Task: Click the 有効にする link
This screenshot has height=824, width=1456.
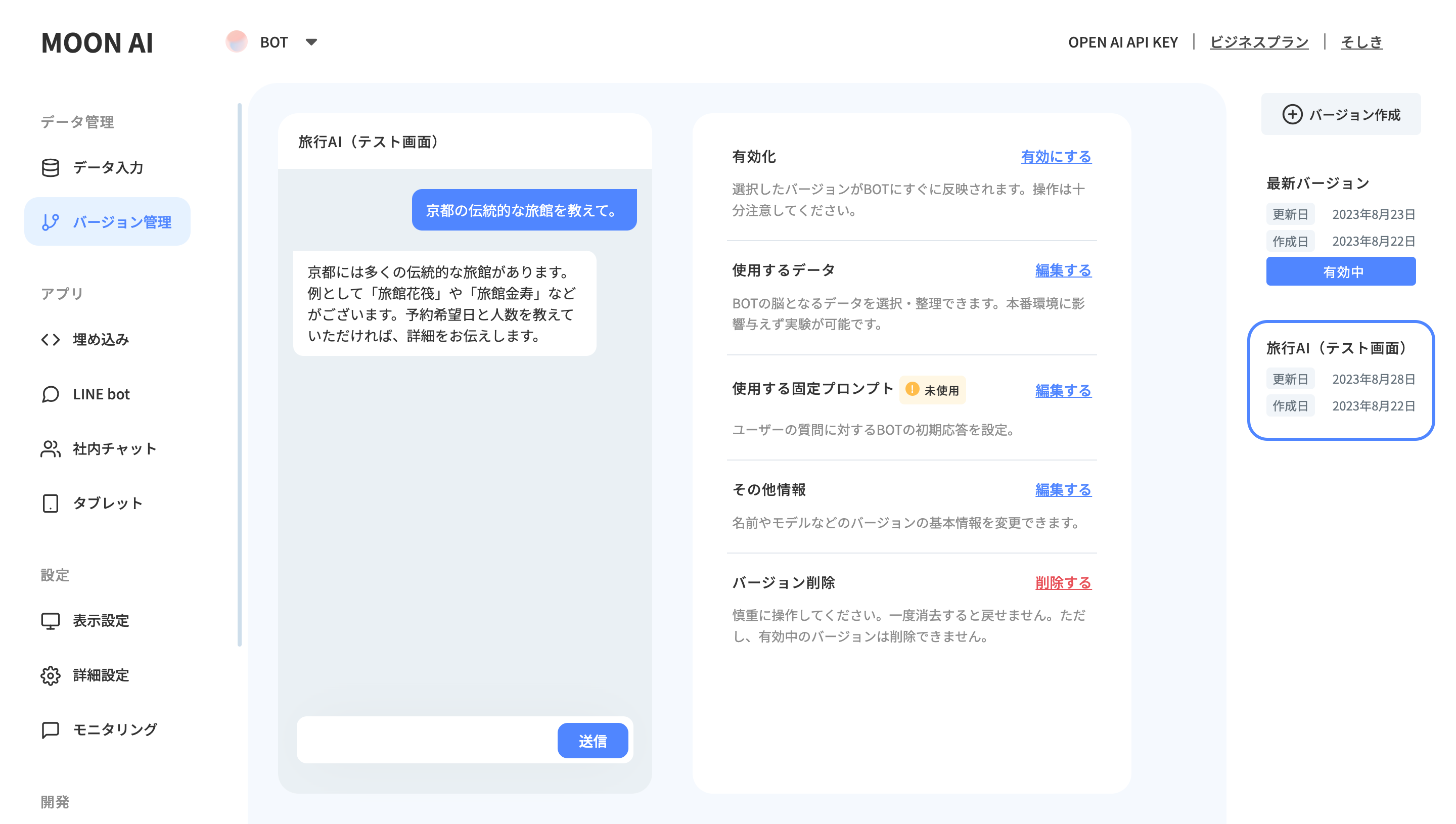Action: 1056,157
